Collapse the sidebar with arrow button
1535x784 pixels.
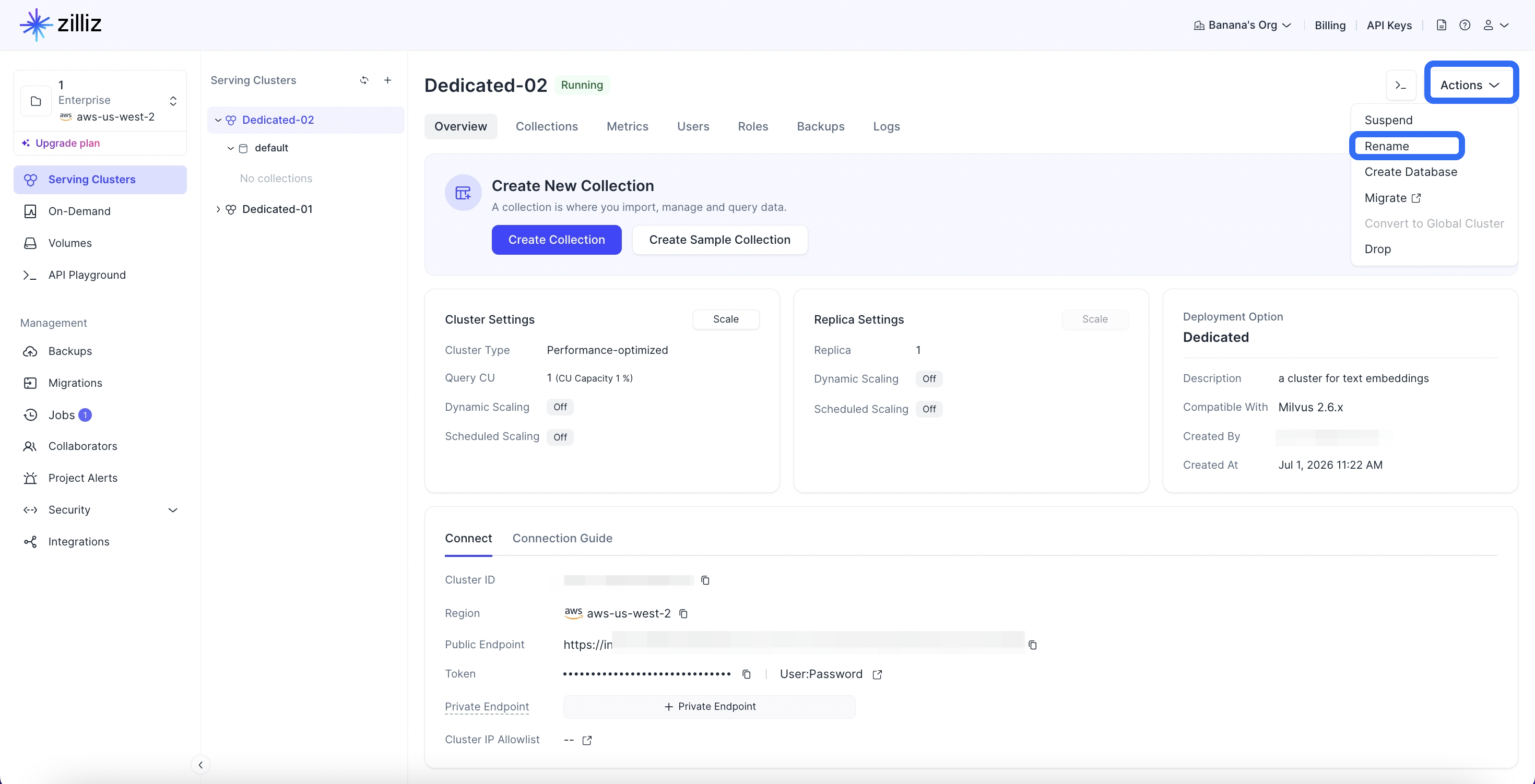[x=201, y=765]
